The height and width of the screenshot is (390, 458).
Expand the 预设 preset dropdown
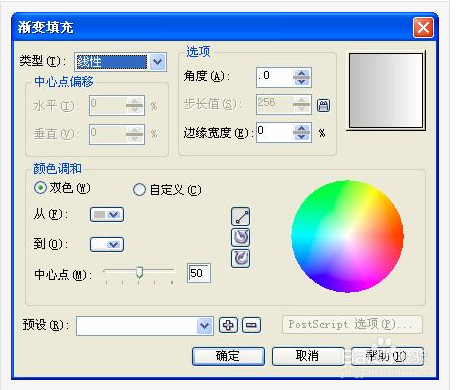pos(204,326)
